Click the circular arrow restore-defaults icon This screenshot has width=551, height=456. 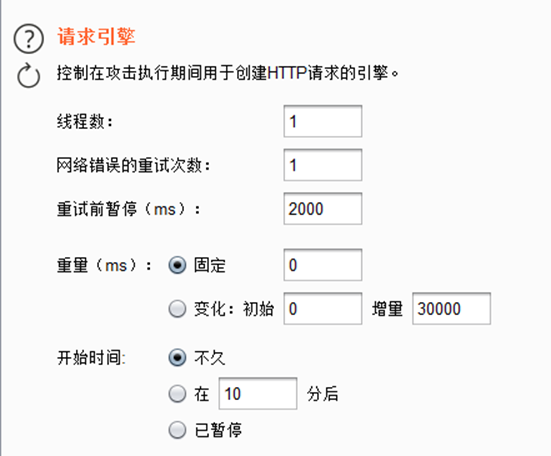click(28, 75)
